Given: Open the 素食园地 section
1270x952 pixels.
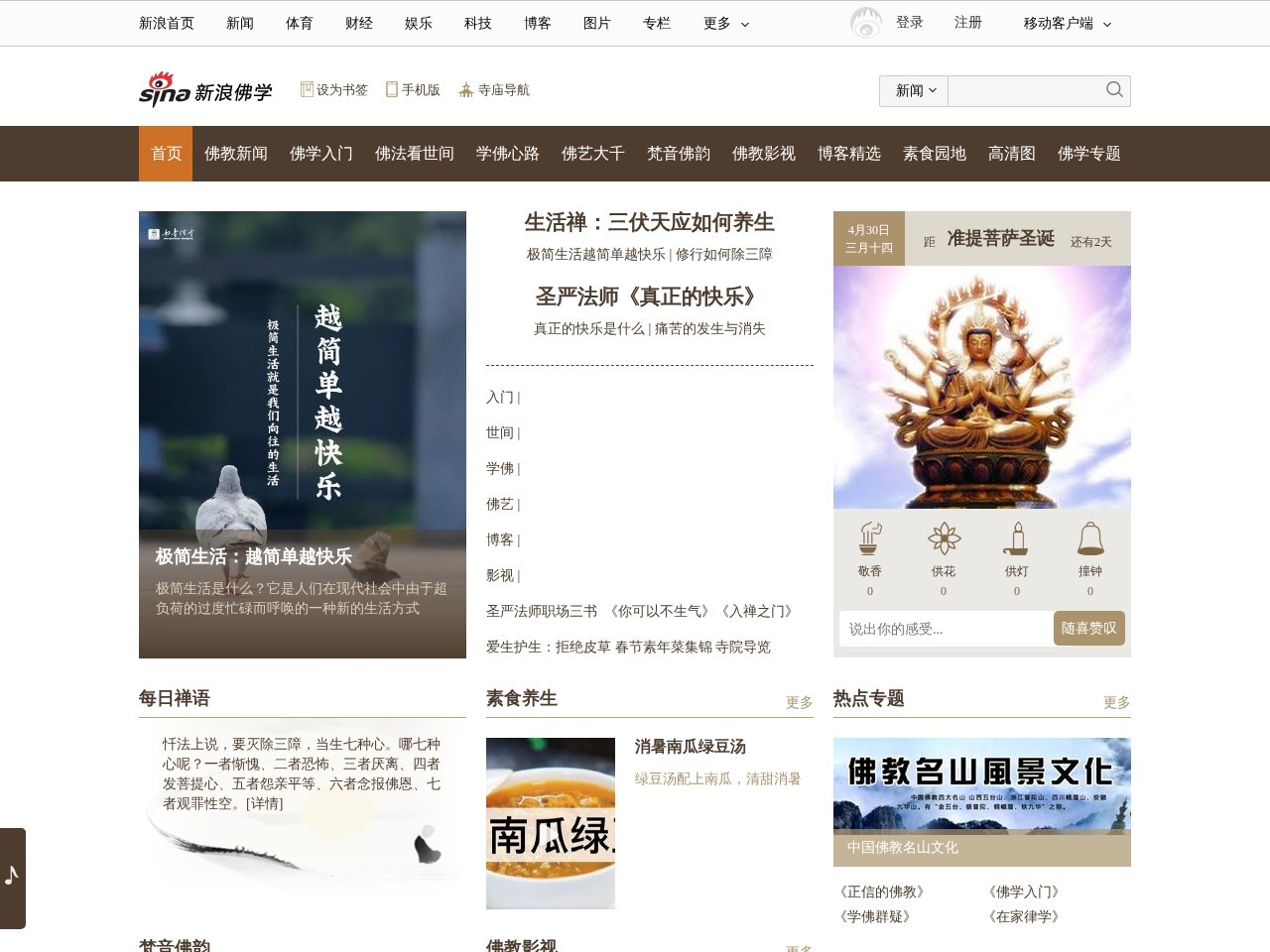Looking at the screenshot, I should pyautogui.click(x=935, y=154).
